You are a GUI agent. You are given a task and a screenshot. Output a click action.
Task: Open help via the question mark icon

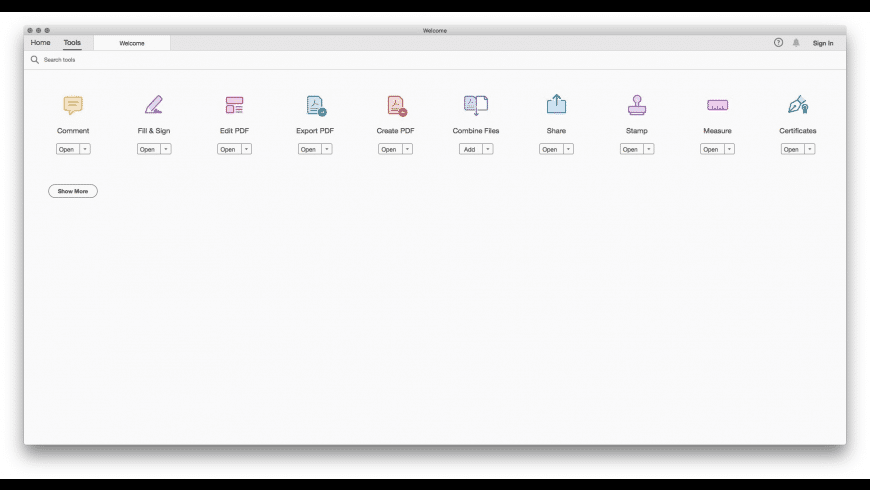click(x=778, y=43)
